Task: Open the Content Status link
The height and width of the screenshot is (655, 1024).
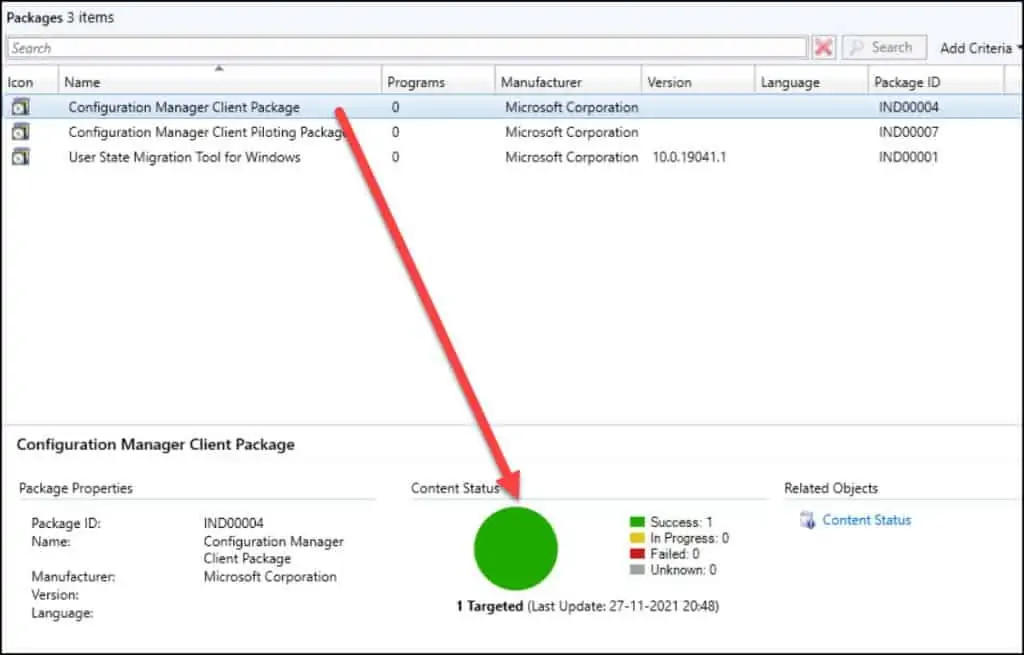Action: coord(867,520)
